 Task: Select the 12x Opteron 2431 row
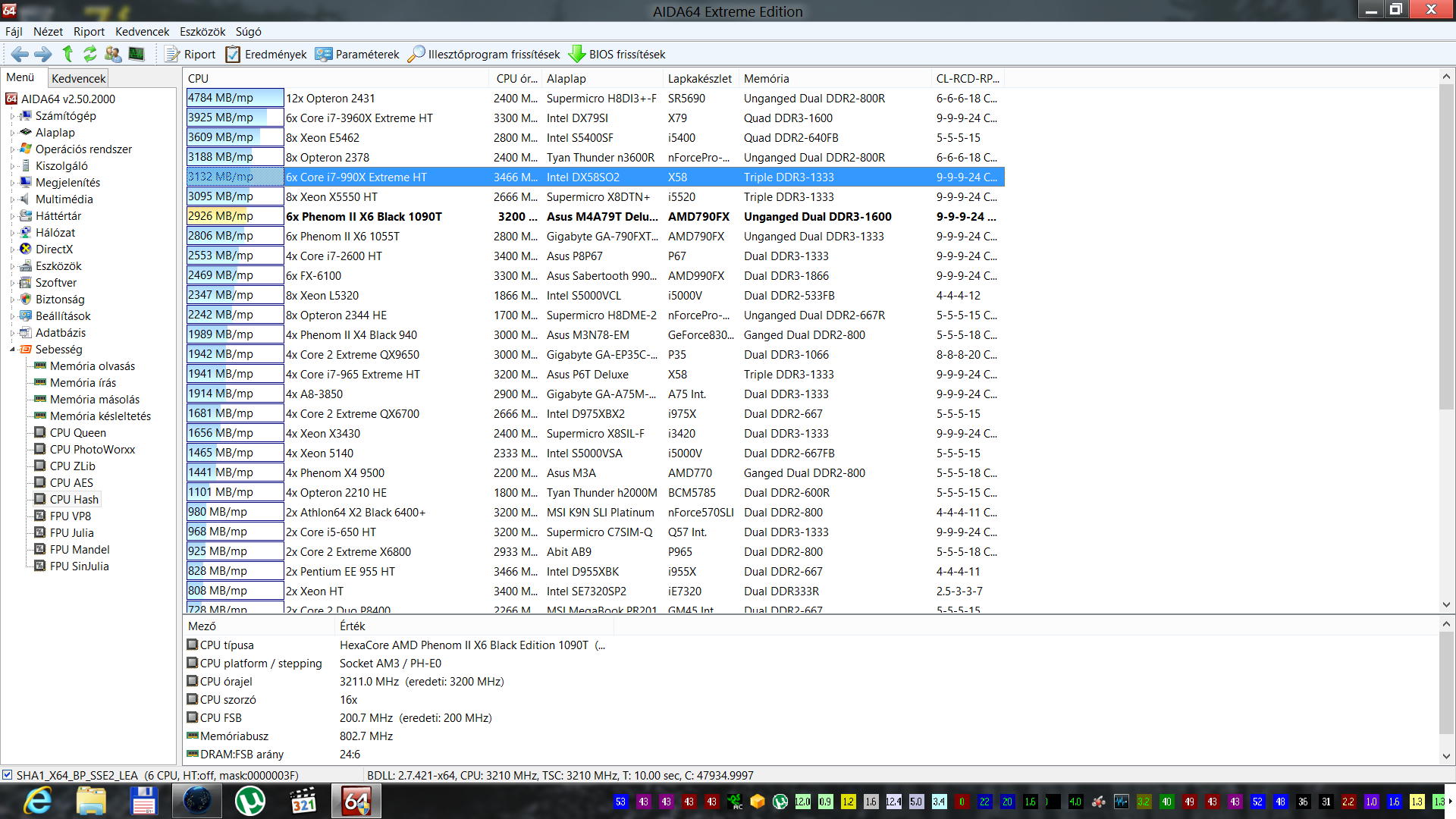[595, 99]
